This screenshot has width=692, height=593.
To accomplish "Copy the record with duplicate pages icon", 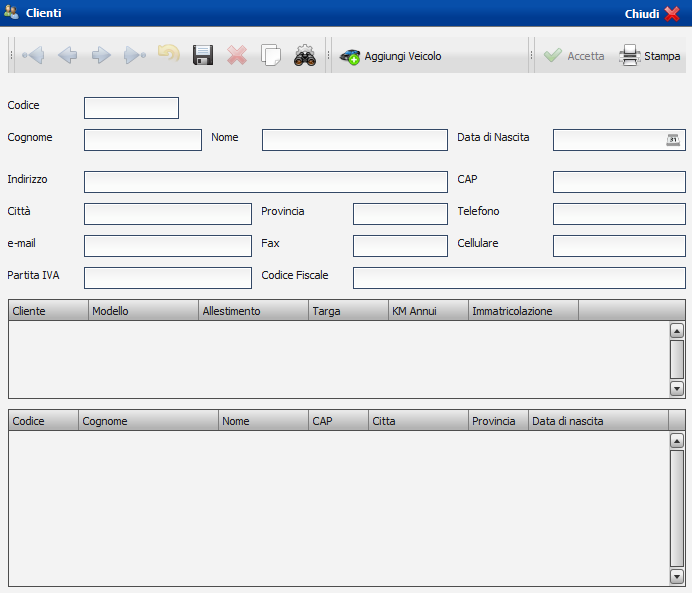I will (x=271, y=56).
